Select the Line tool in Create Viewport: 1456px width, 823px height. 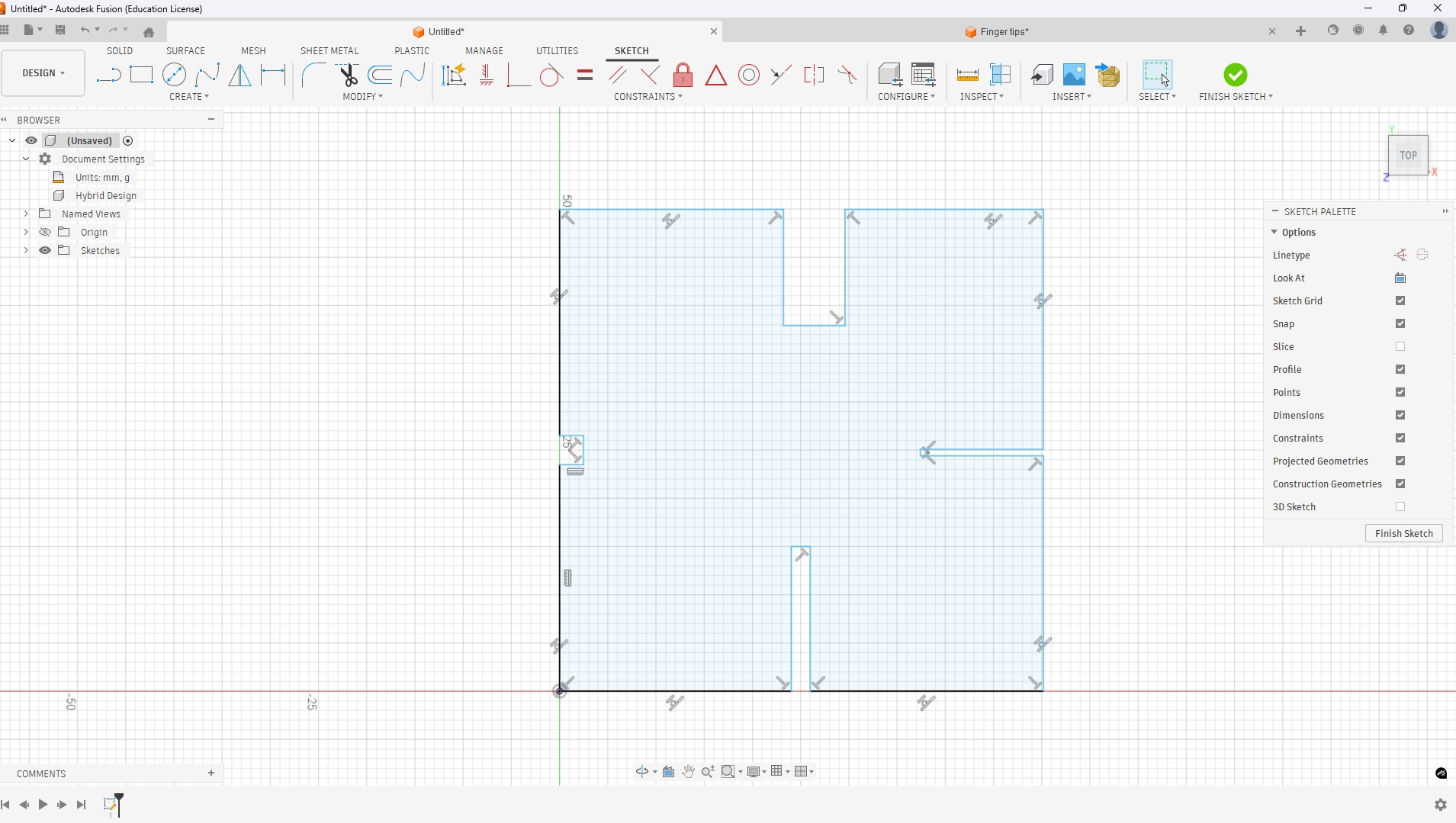[108, 75]
